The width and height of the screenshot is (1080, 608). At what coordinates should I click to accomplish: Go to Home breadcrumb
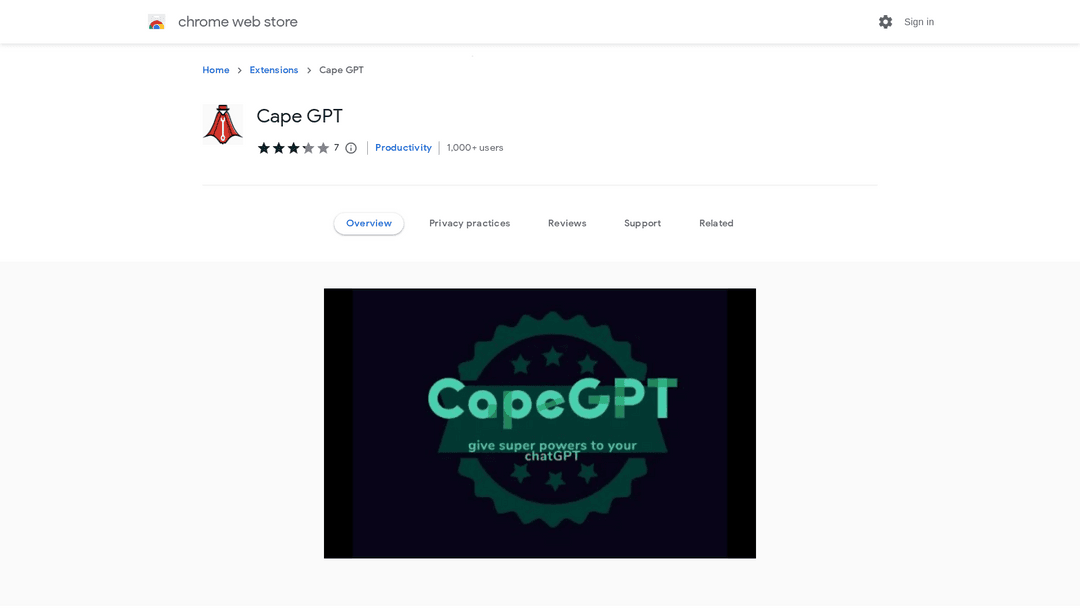tap(216, 70)
